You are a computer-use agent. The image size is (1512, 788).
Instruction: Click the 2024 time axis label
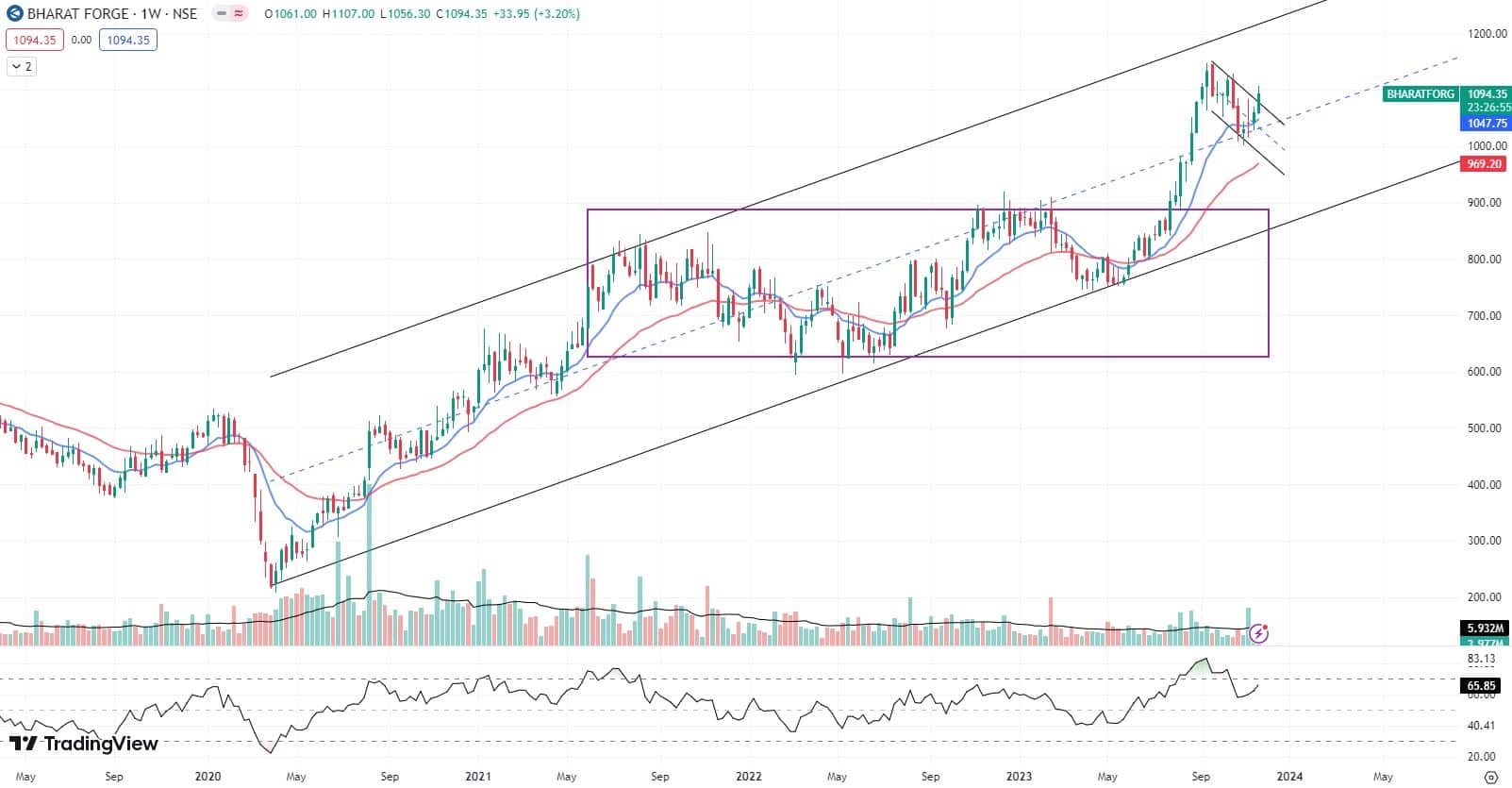(1289, 777)
